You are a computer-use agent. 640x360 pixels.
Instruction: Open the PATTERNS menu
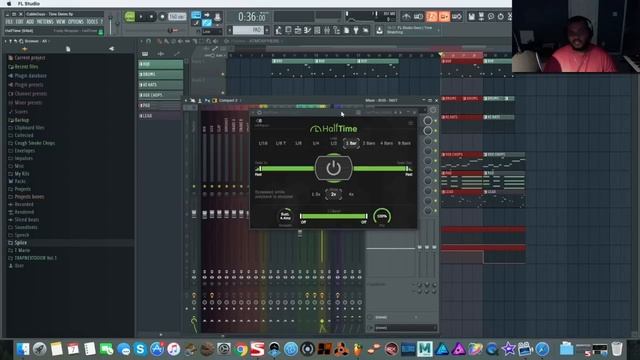(x=45, y=22)
